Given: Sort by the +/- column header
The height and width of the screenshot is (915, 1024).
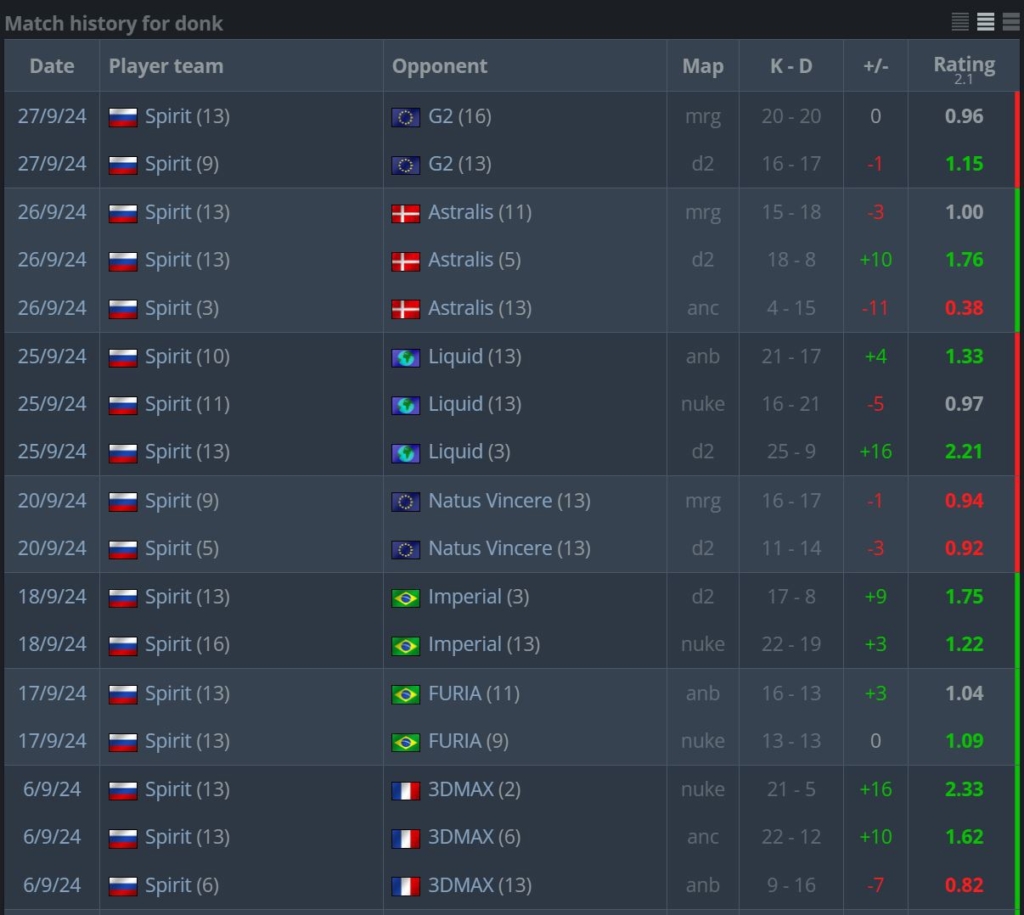Looking at the screenshot, I should (876, 66).
